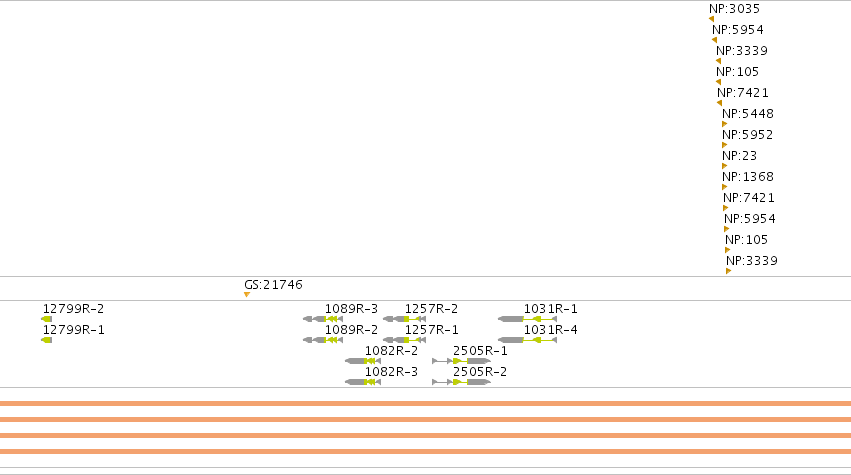
Task: Click the 1089R-2 transcript label
Action: click(351, 330)
